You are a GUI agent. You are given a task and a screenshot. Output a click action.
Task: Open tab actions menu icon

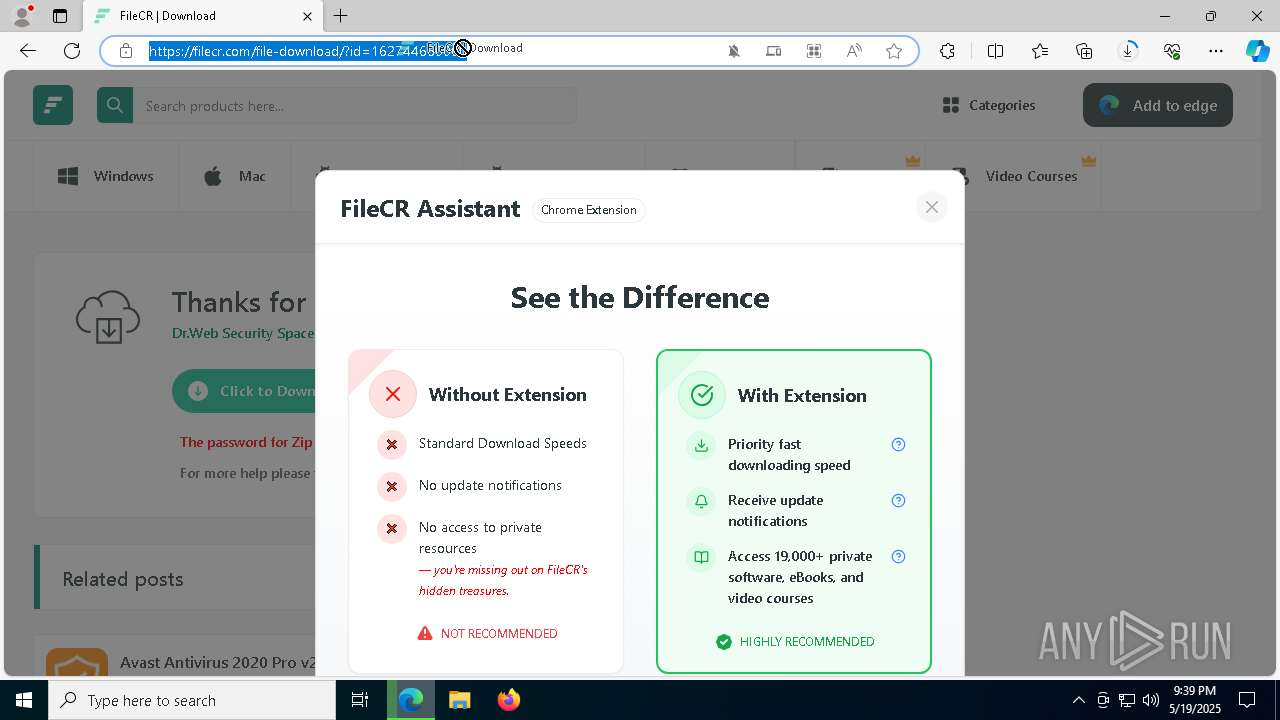(x=60, y=16)
